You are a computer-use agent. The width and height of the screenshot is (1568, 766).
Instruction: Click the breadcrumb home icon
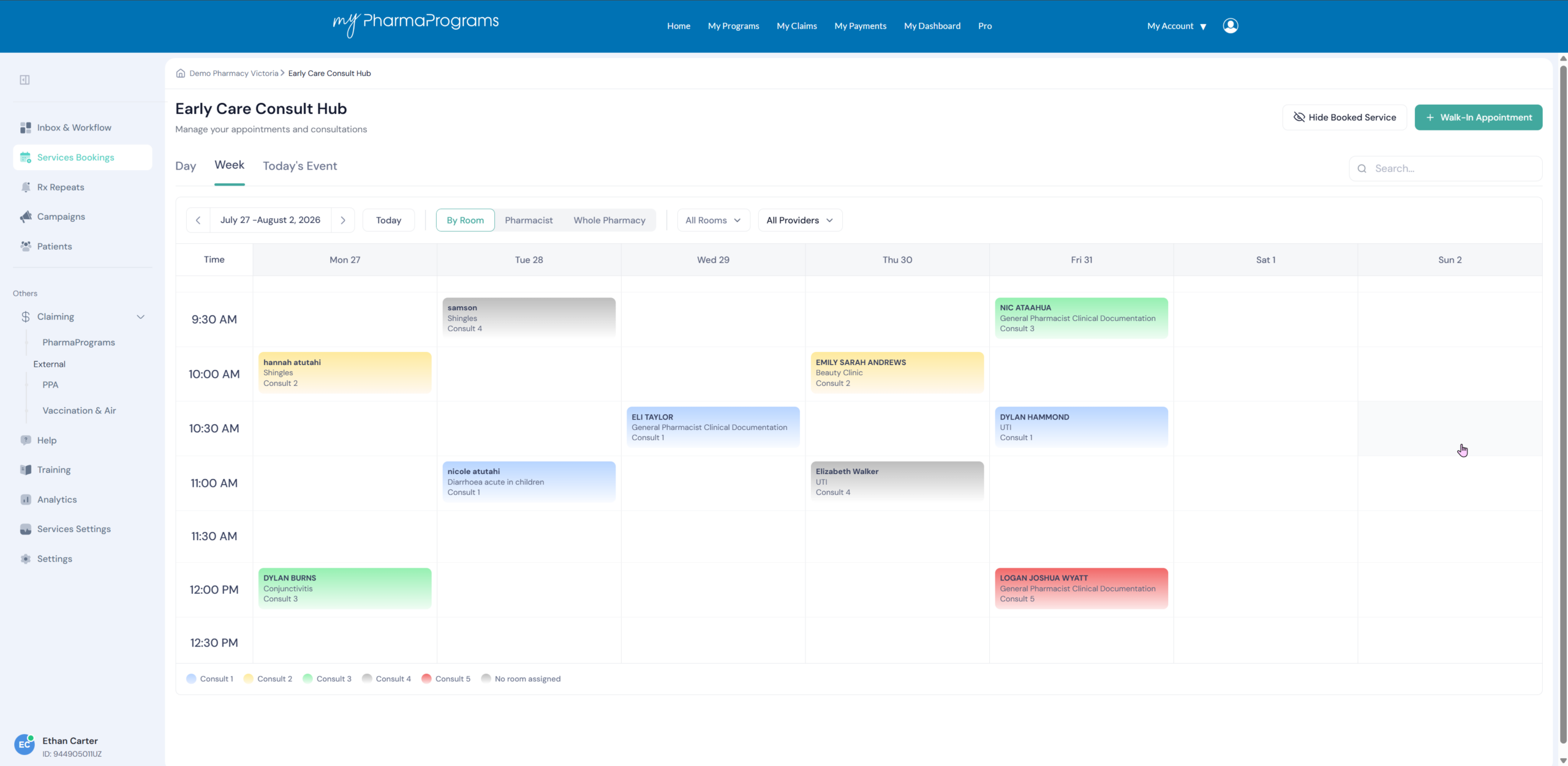pyautogui.click(x=181, y=73)
